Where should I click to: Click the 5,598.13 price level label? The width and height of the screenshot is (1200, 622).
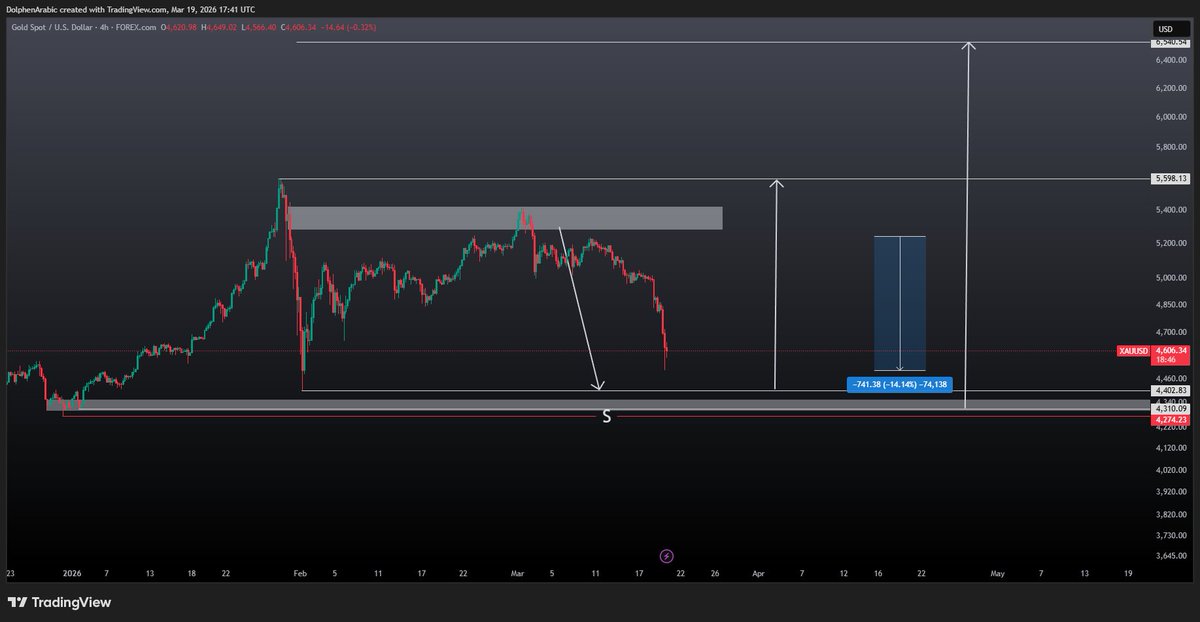(x=1170, y=179)
